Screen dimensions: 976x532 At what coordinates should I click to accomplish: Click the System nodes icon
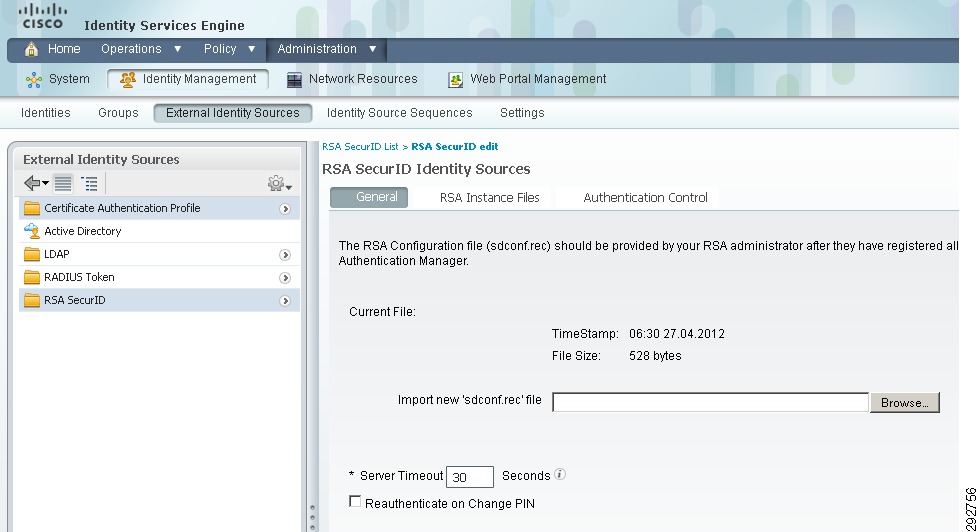coord(34,80)
